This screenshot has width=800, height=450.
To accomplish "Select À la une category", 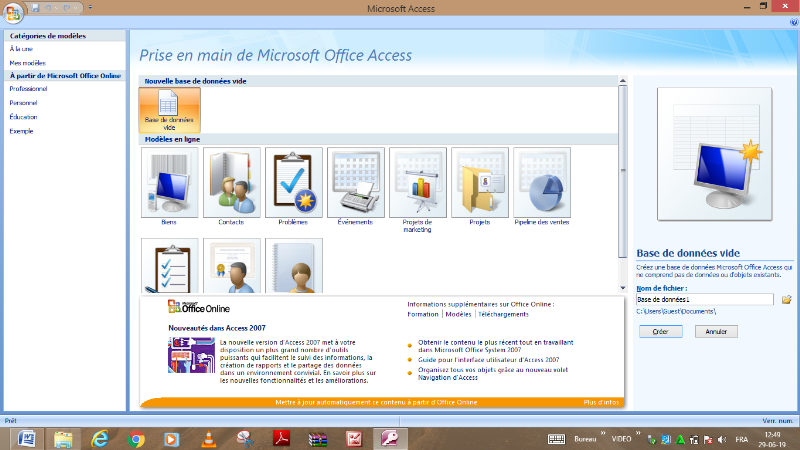I will pyautogui.click(x=21, y=49).
